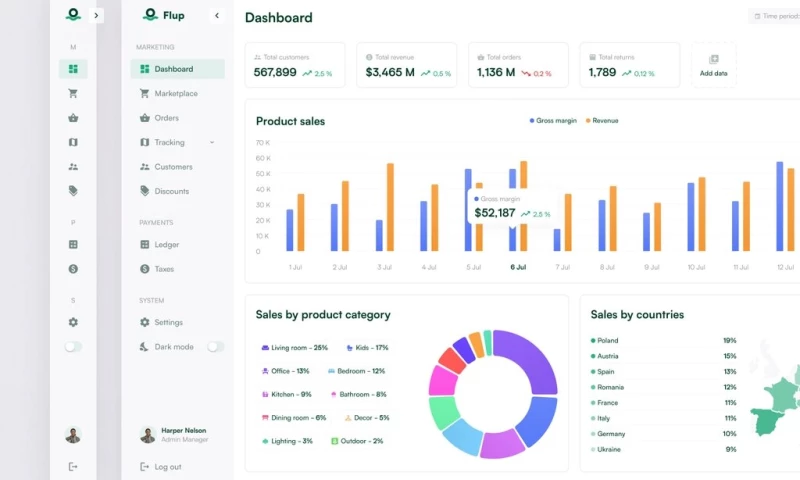
Task: Expand the Tracking submenu arrow
Action: tap(212, 143)
